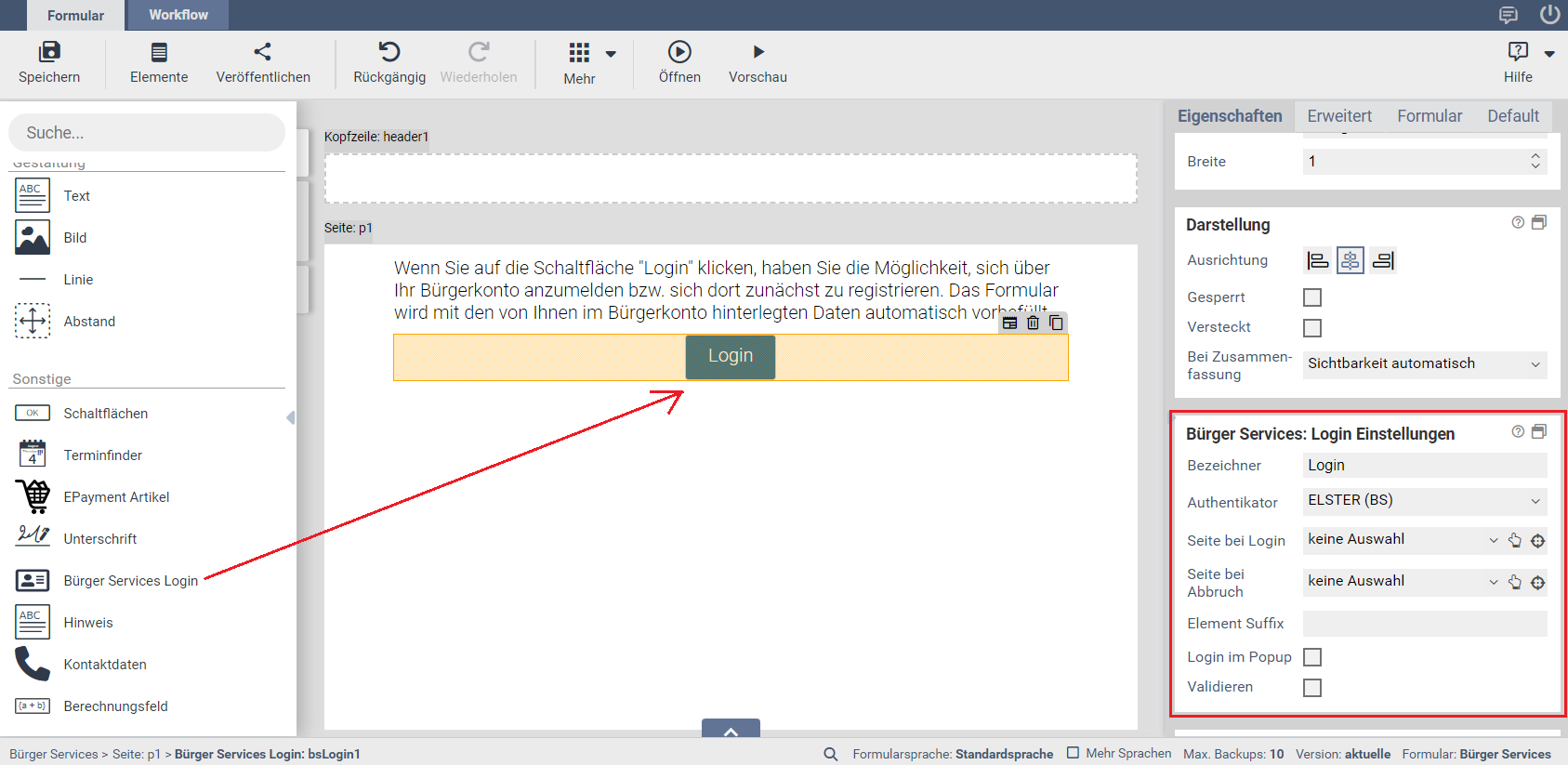Toggle the Versteckt checkbox
The width and height of the screenshot is (1568, 765).
(1312, 328)
